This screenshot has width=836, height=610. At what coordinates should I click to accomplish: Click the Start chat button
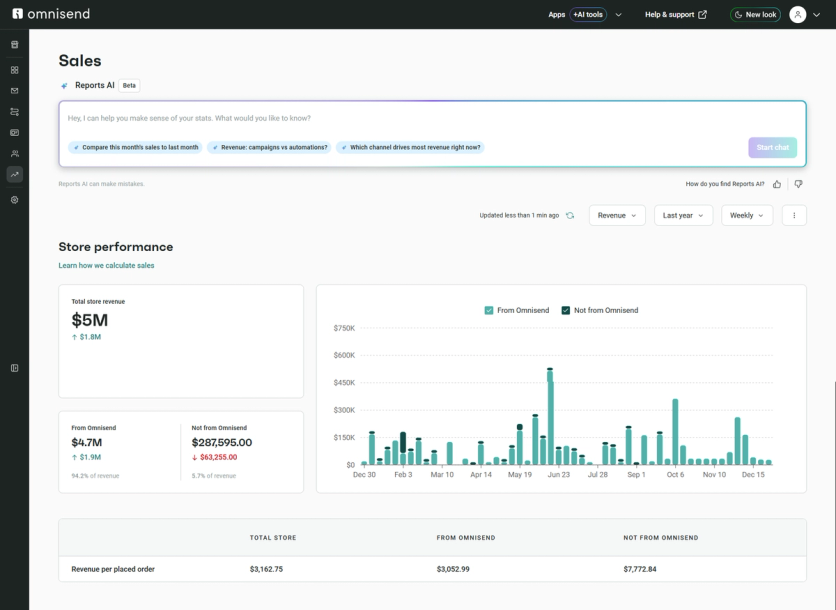(x=772, y=147)
